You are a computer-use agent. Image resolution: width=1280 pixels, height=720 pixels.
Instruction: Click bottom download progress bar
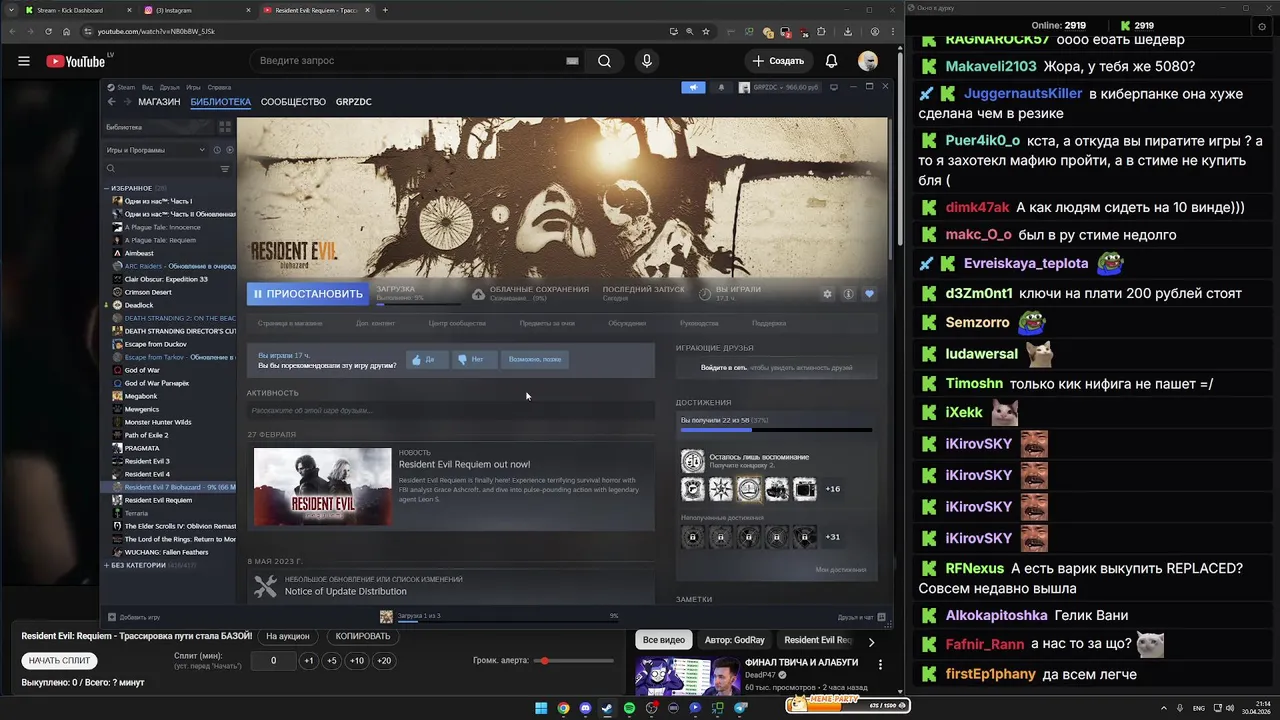[506, 621]
